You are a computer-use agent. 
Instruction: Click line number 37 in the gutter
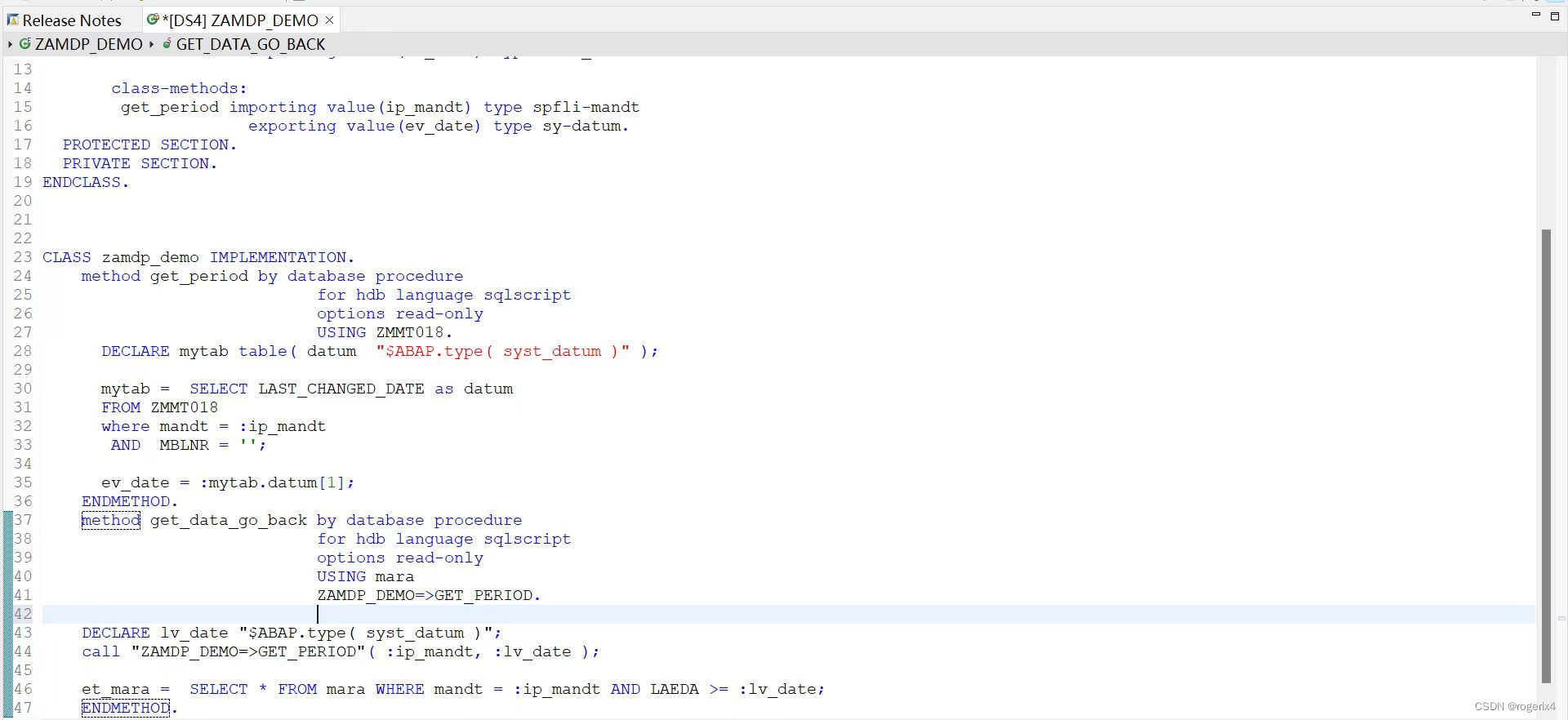coord(22,520)
